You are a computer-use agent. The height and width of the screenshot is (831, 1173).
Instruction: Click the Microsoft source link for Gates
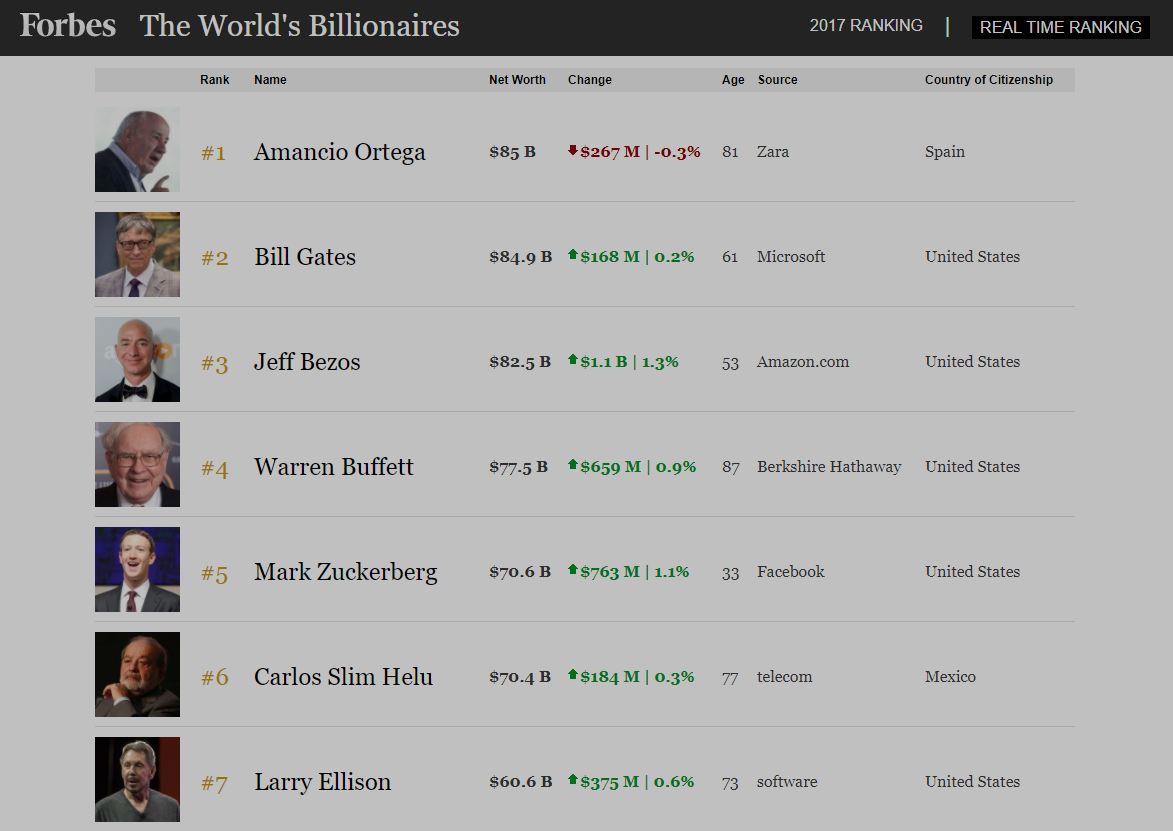pos(790,256)
